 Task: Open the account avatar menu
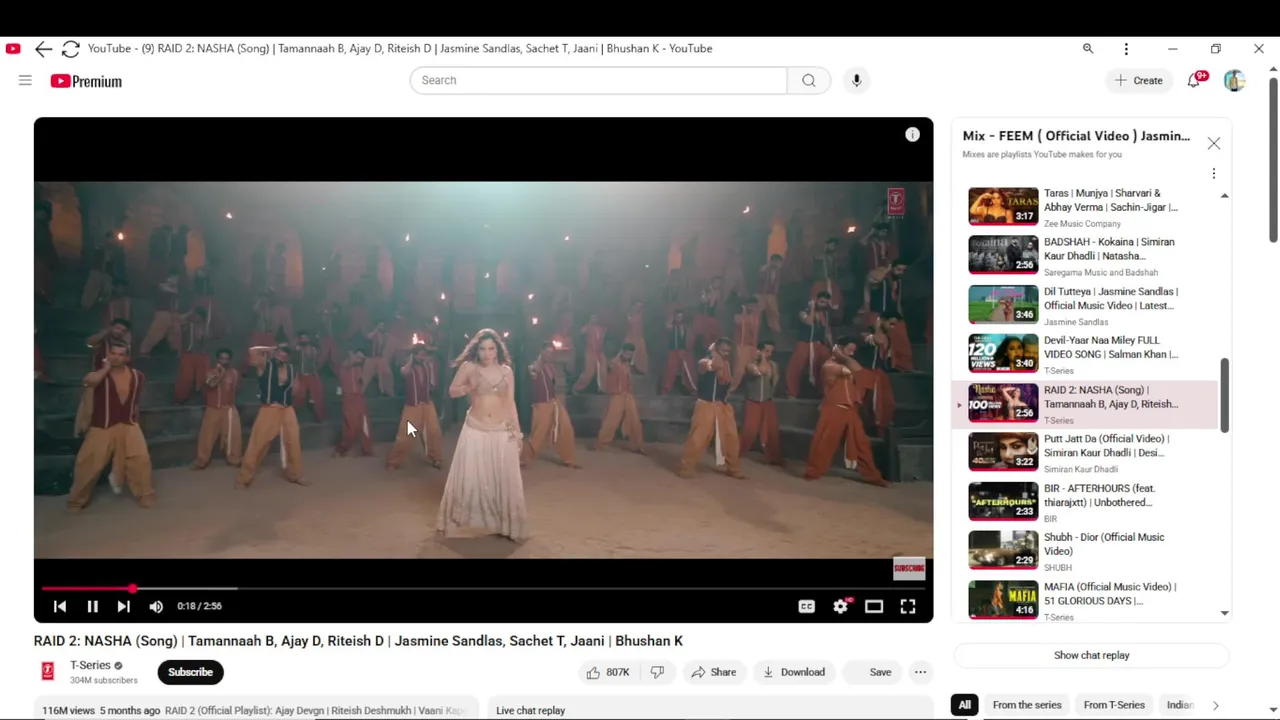[x=1234, y=80]
